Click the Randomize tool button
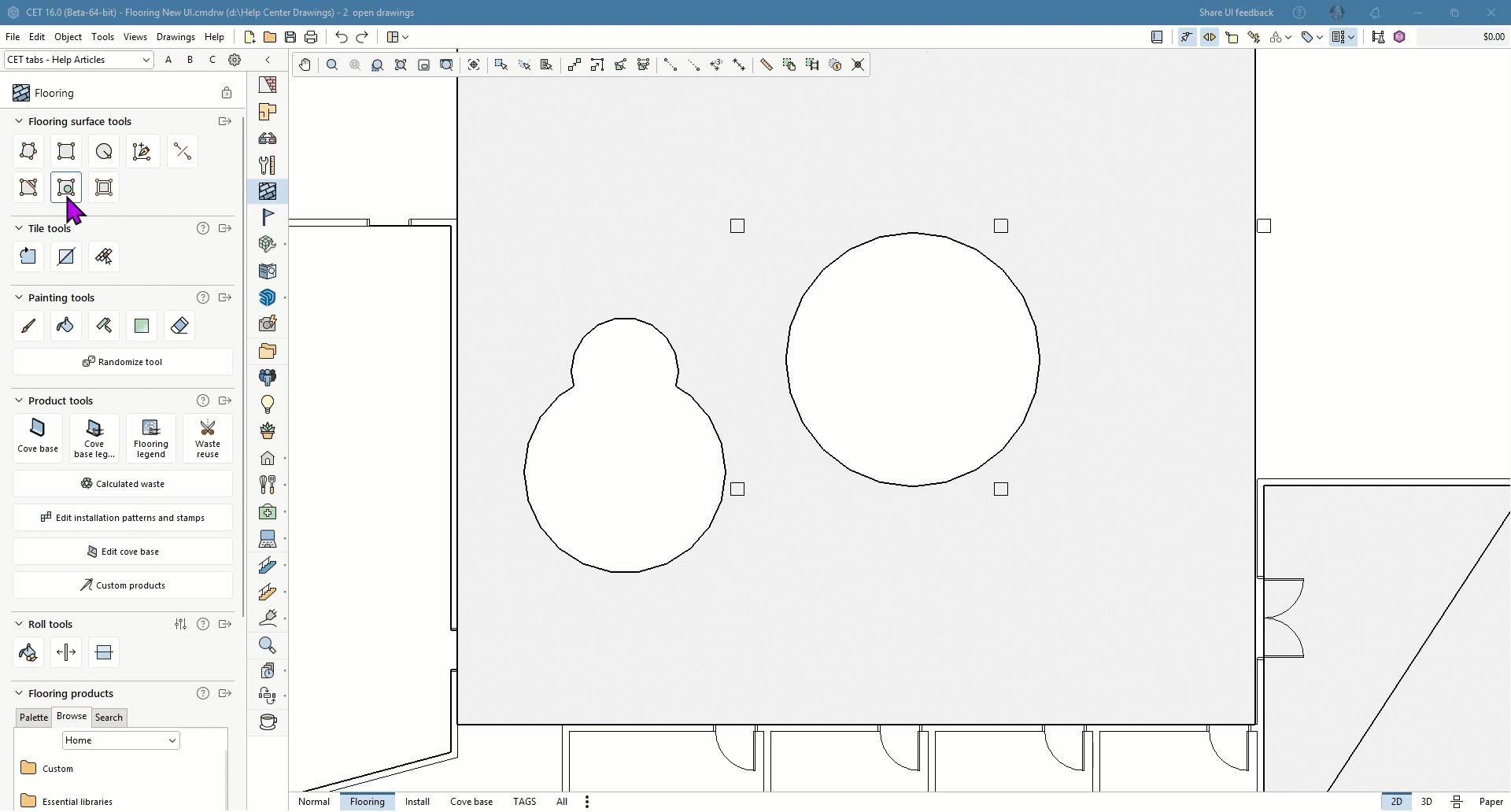 coord(123,362)
